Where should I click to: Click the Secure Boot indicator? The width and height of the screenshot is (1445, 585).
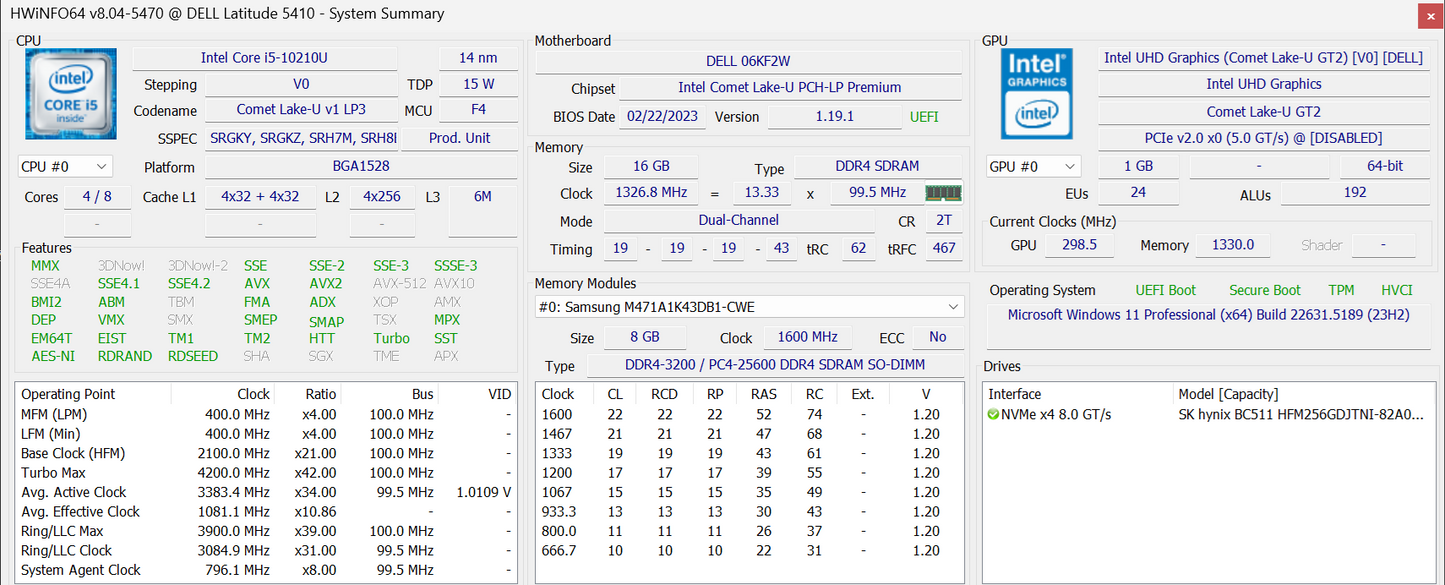coord(1265,290)
